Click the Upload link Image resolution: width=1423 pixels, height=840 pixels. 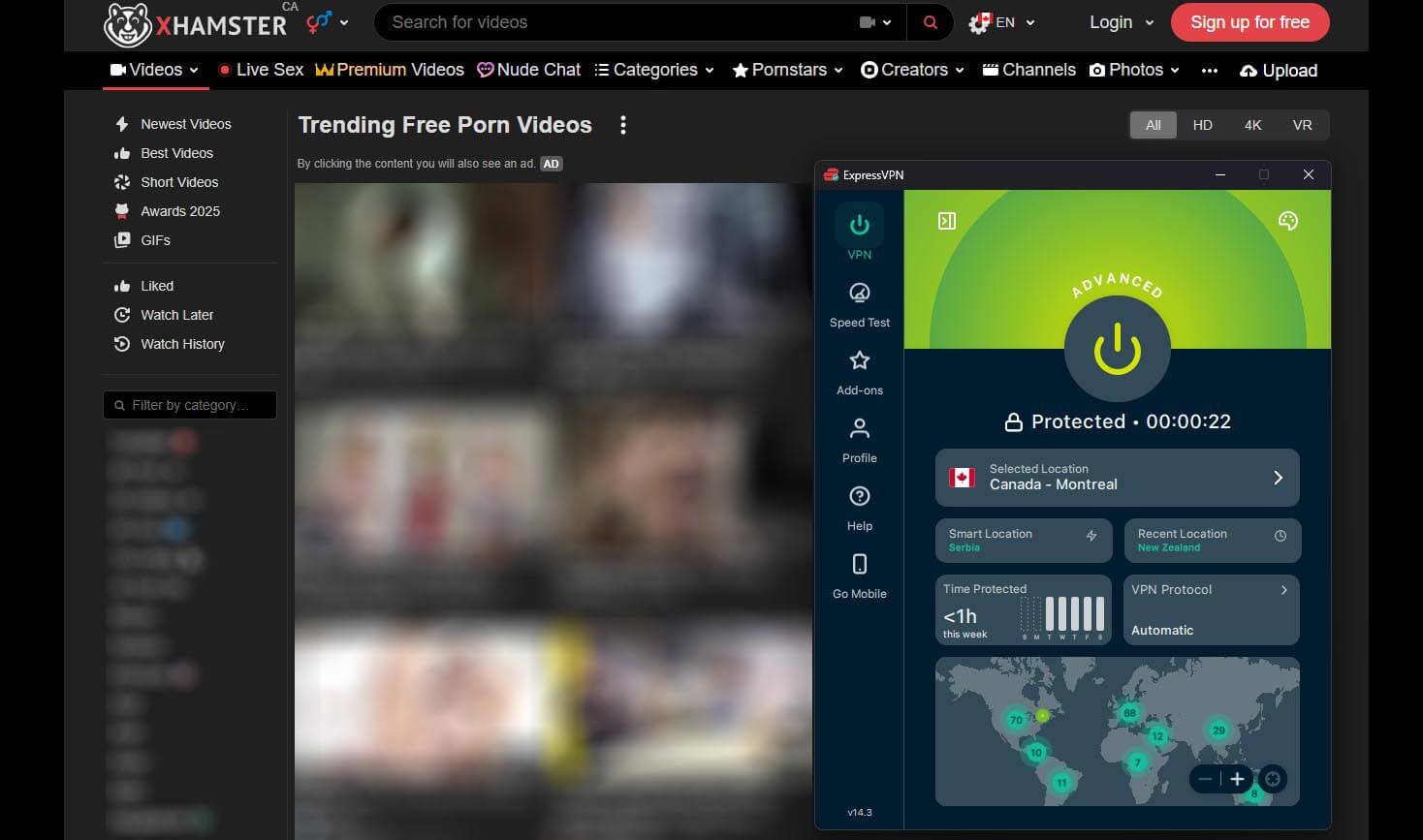(1279, 70)
